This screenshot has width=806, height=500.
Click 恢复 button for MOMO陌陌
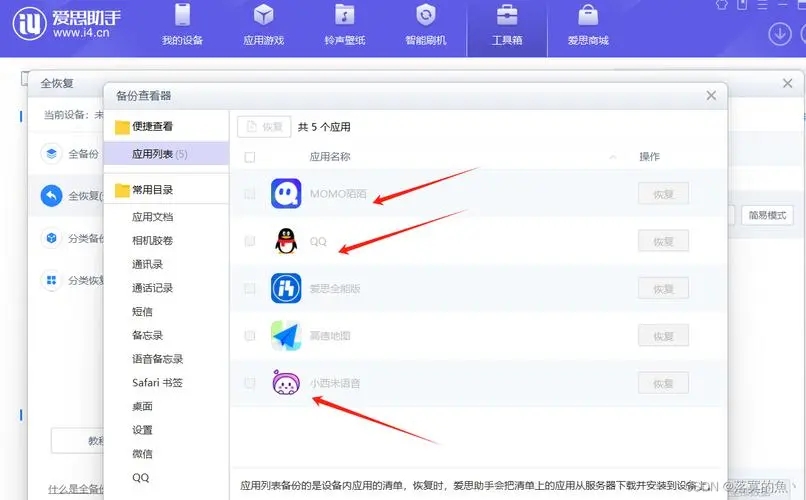pyautogui.click(x=663, y=194)
